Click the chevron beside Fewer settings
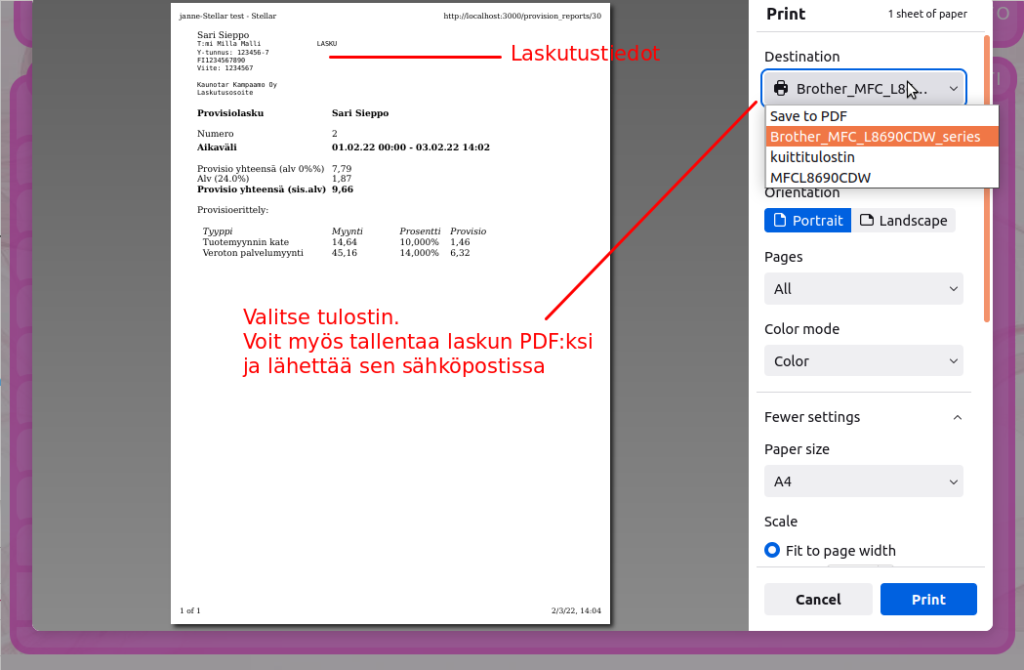 tap(957, 417)
